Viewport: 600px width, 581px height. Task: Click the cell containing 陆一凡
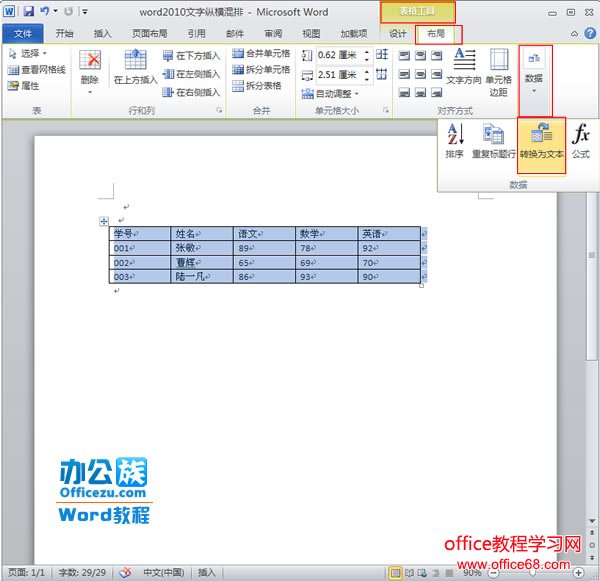(202, 276)
